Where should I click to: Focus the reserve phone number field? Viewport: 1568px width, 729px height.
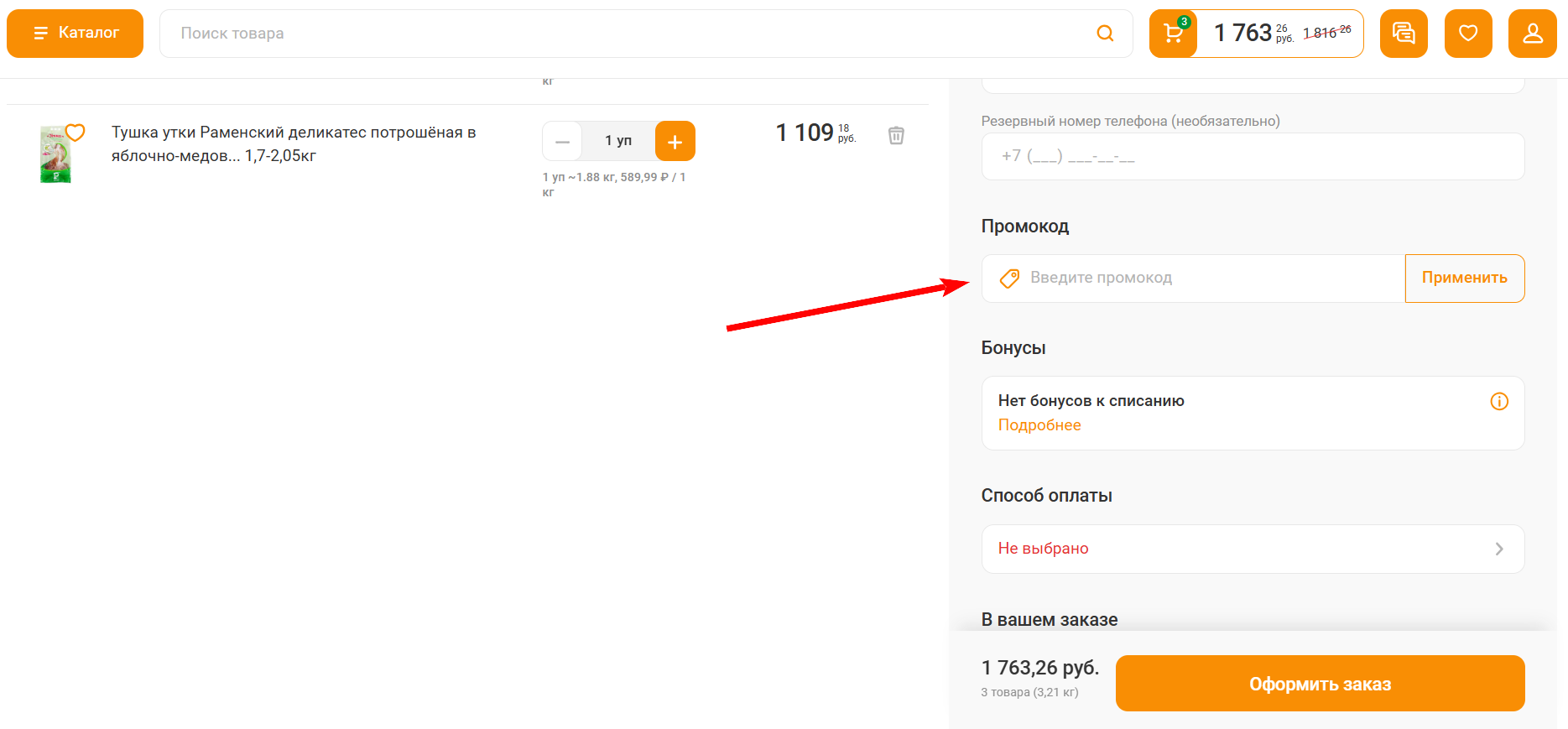point(1252,157)
